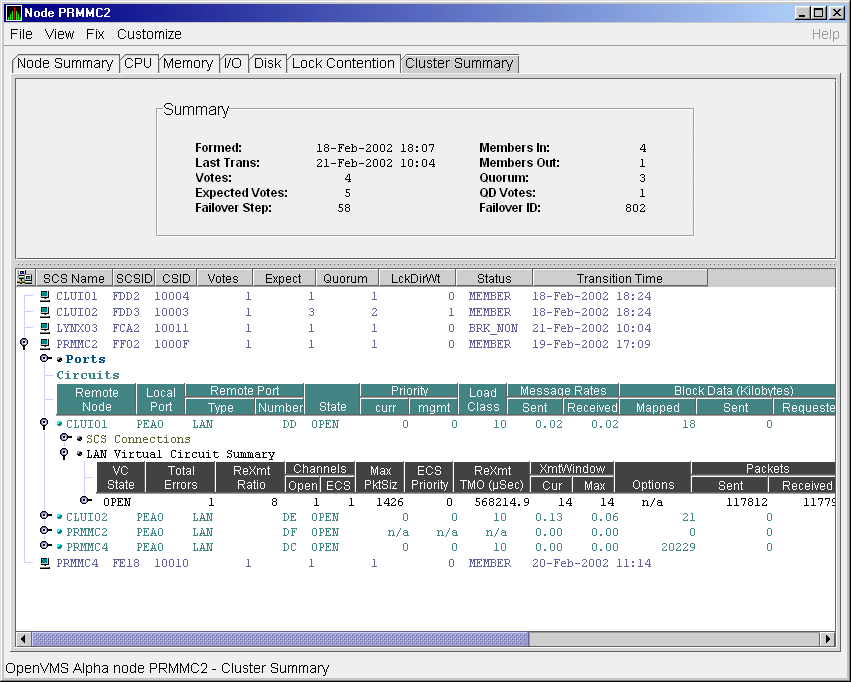Screen dimensions: 851x682
Task: Select the CLUI01 node name in member list
Action: pos(77,296)
